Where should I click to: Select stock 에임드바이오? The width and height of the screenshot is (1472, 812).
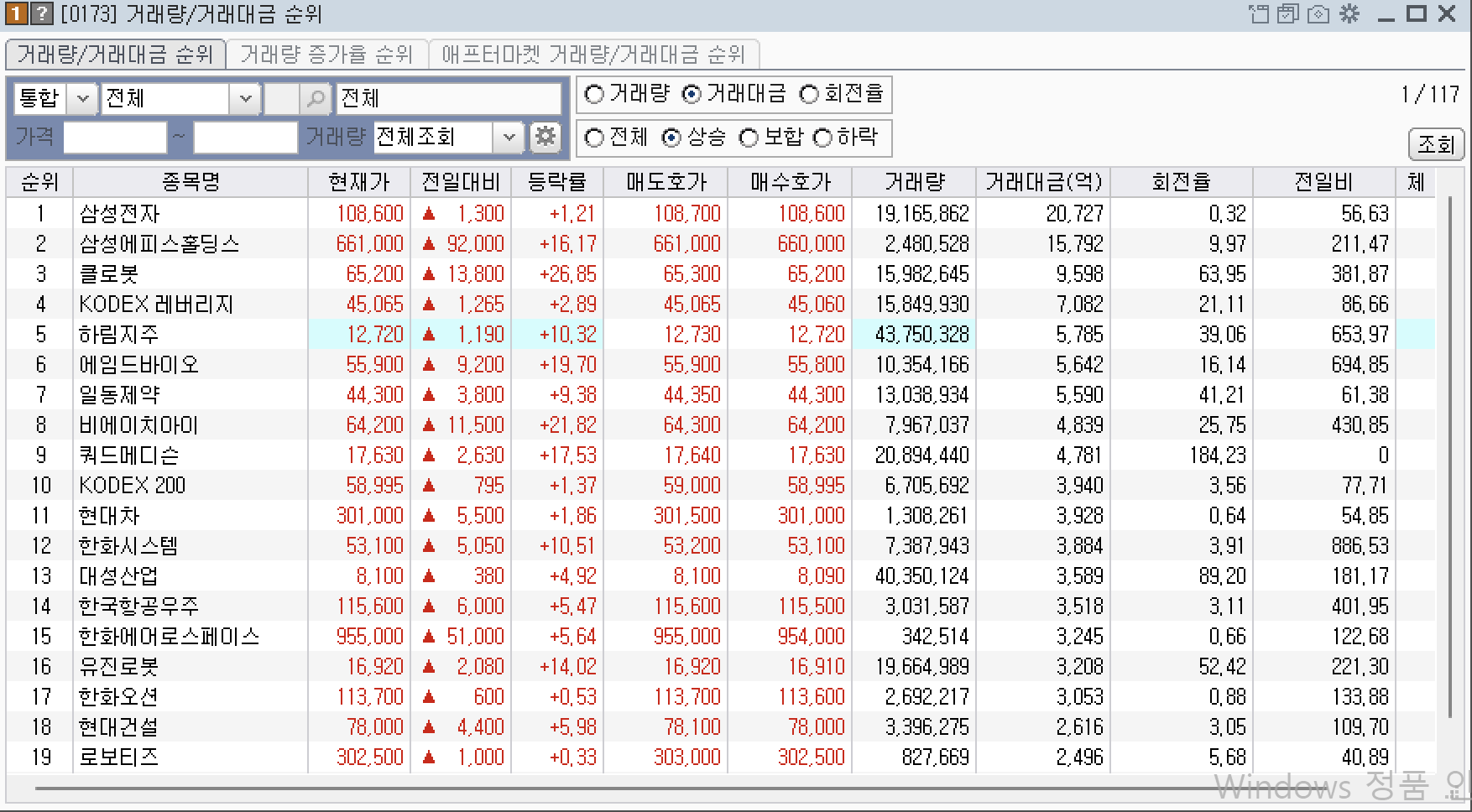[139, 364]
